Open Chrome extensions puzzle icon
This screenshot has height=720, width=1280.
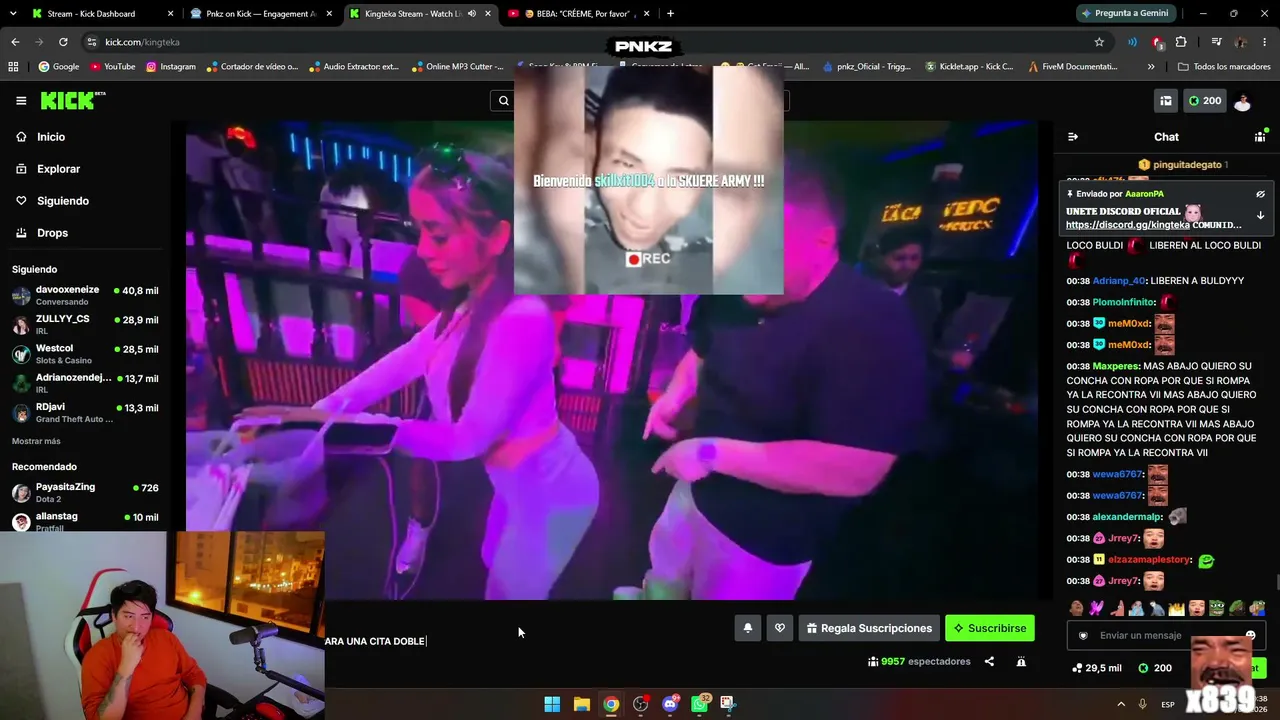tap(1181, 42)
